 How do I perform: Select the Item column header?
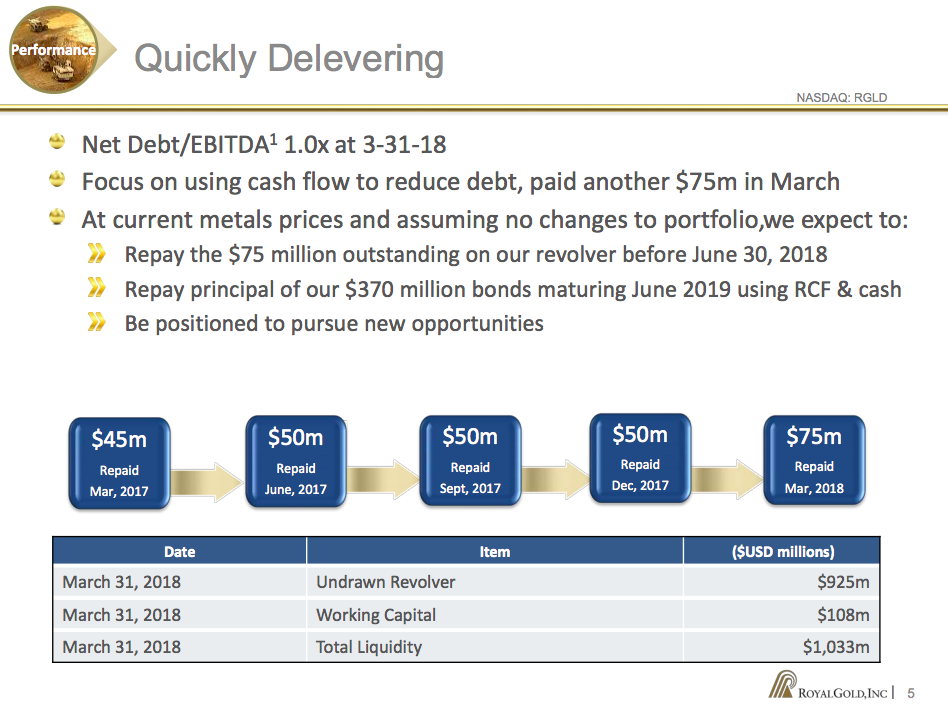click(494, 551)
